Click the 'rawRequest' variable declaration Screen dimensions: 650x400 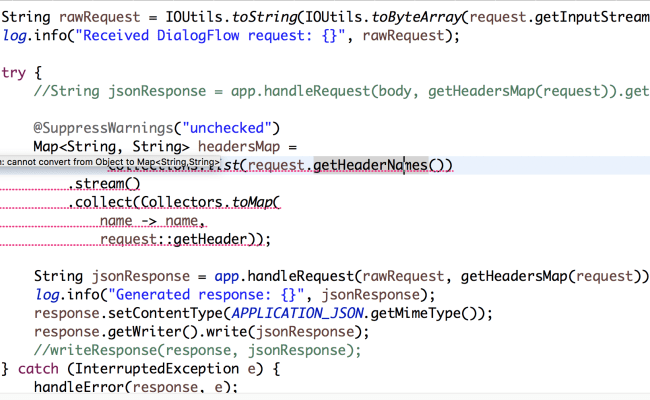pyautogui.click(x=99, y=17)
